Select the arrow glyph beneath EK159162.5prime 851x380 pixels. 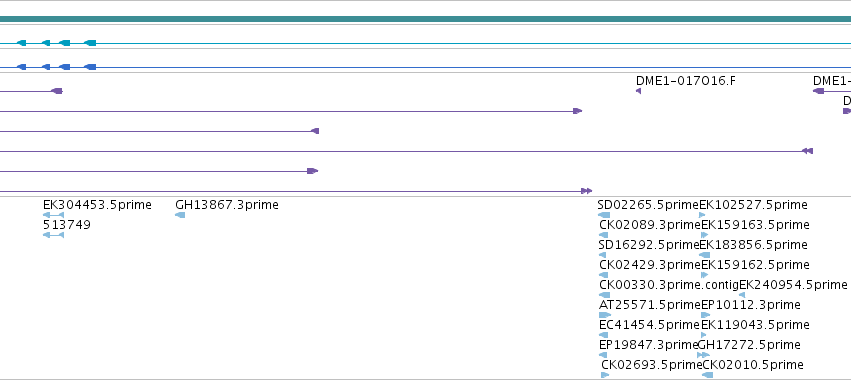click(704, 275)
